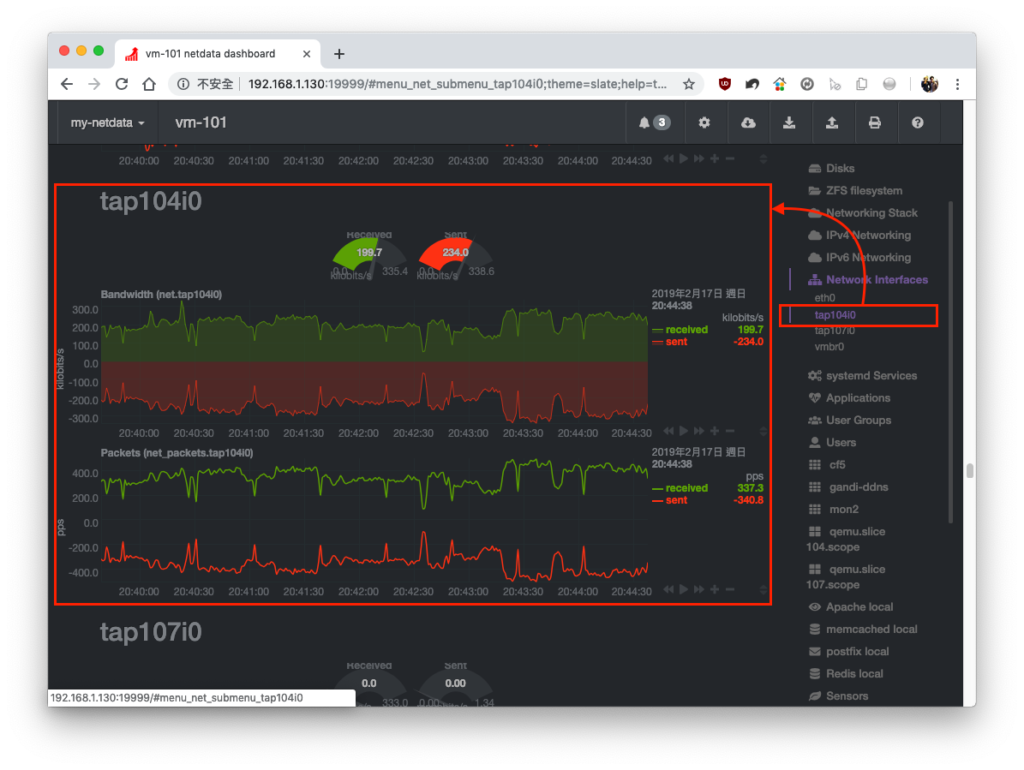Click the page vertical scrollbar thumb
The width and height of the screenshot is (1024, 770).
click(970, 470)
